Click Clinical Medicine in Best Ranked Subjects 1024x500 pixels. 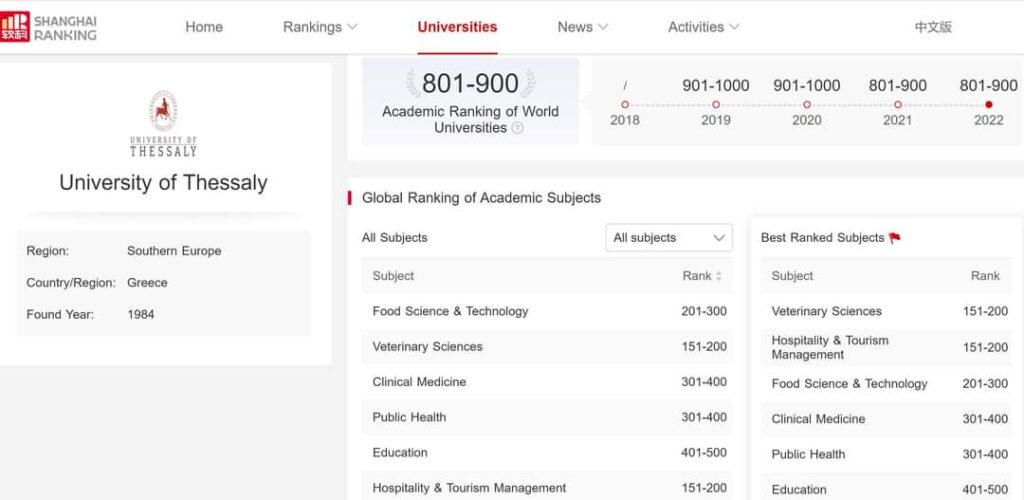pyautogui.click(x=818, y=419)
